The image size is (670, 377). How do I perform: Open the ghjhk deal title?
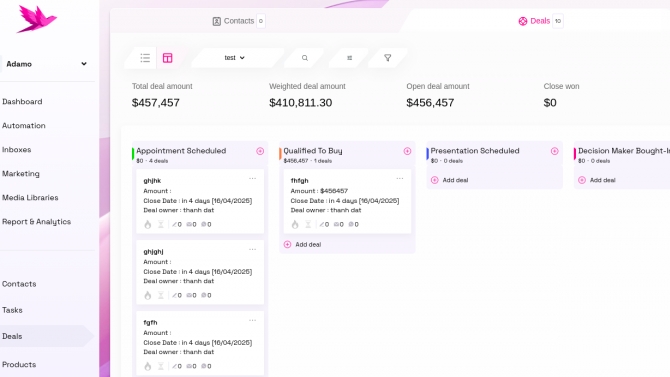(x=152, y=181)
